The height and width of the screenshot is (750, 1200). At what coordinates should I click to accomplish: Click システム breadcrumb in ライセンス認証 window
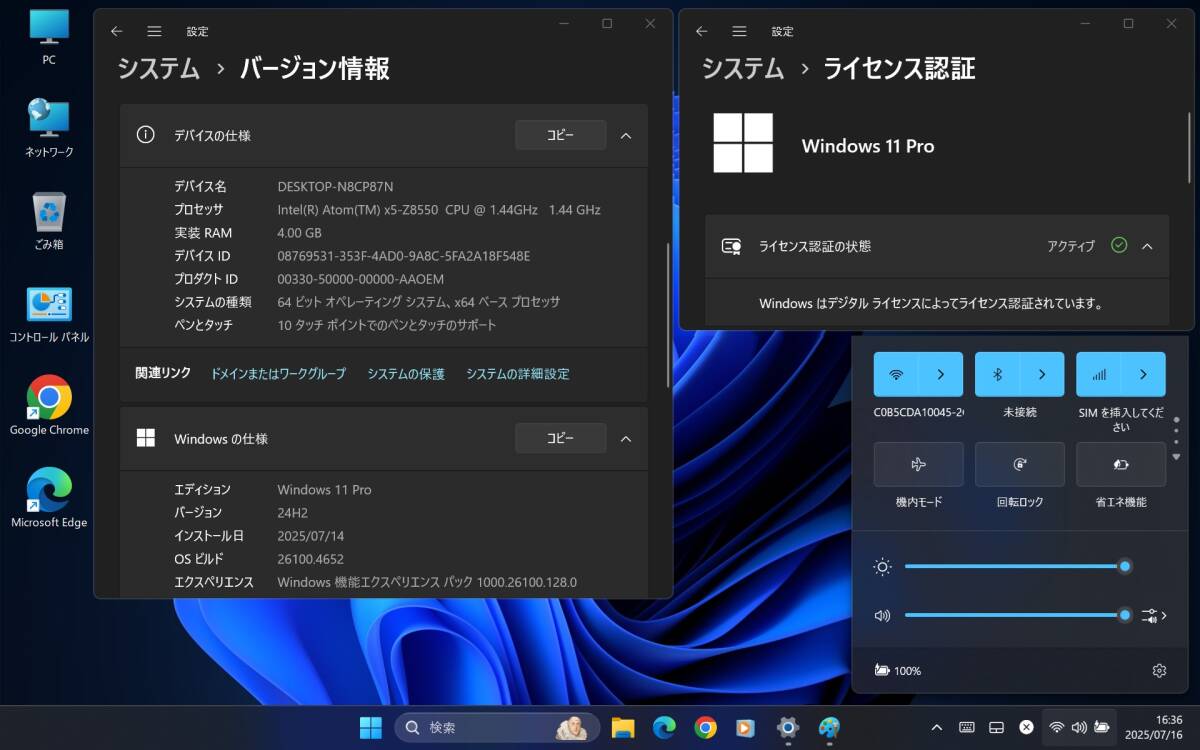coord(743,68)
